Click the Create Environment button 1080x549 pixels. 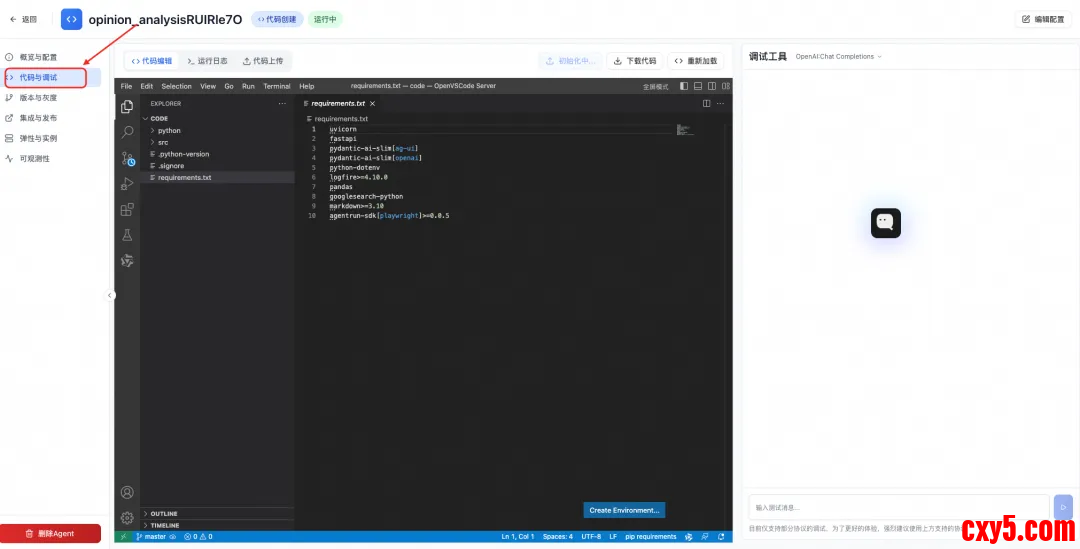pyautogui.click(x=624, y=510)
